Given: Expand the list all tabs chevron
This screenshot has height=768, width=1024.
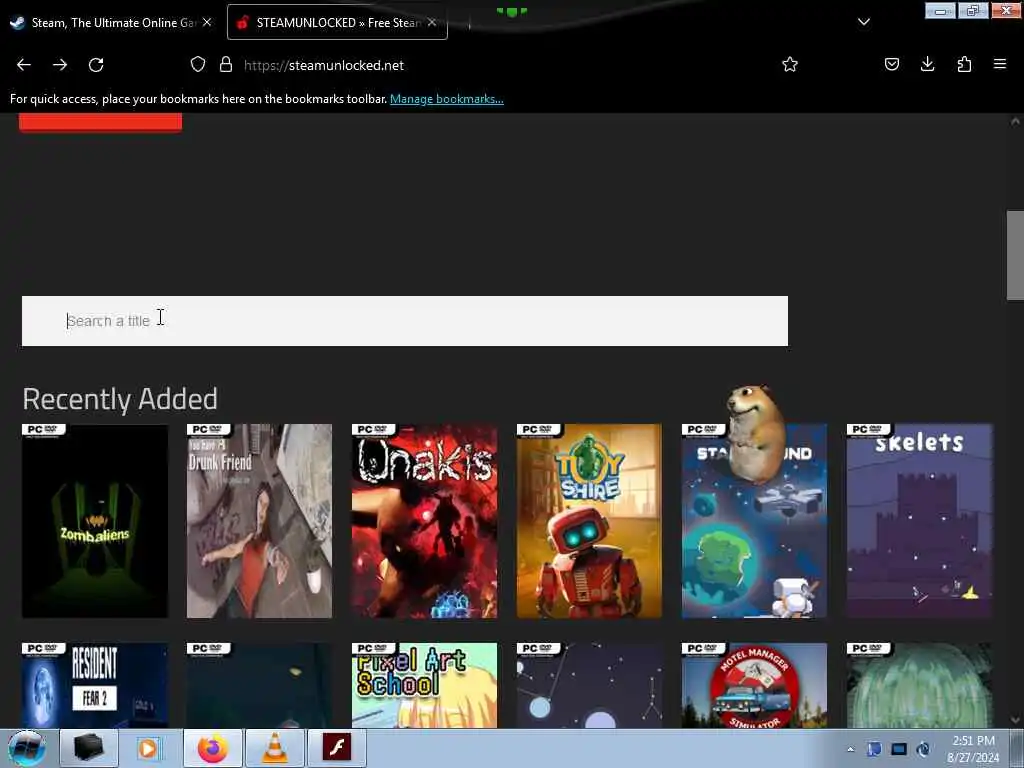Looking at the screenshot, I should tap(864, 22).
